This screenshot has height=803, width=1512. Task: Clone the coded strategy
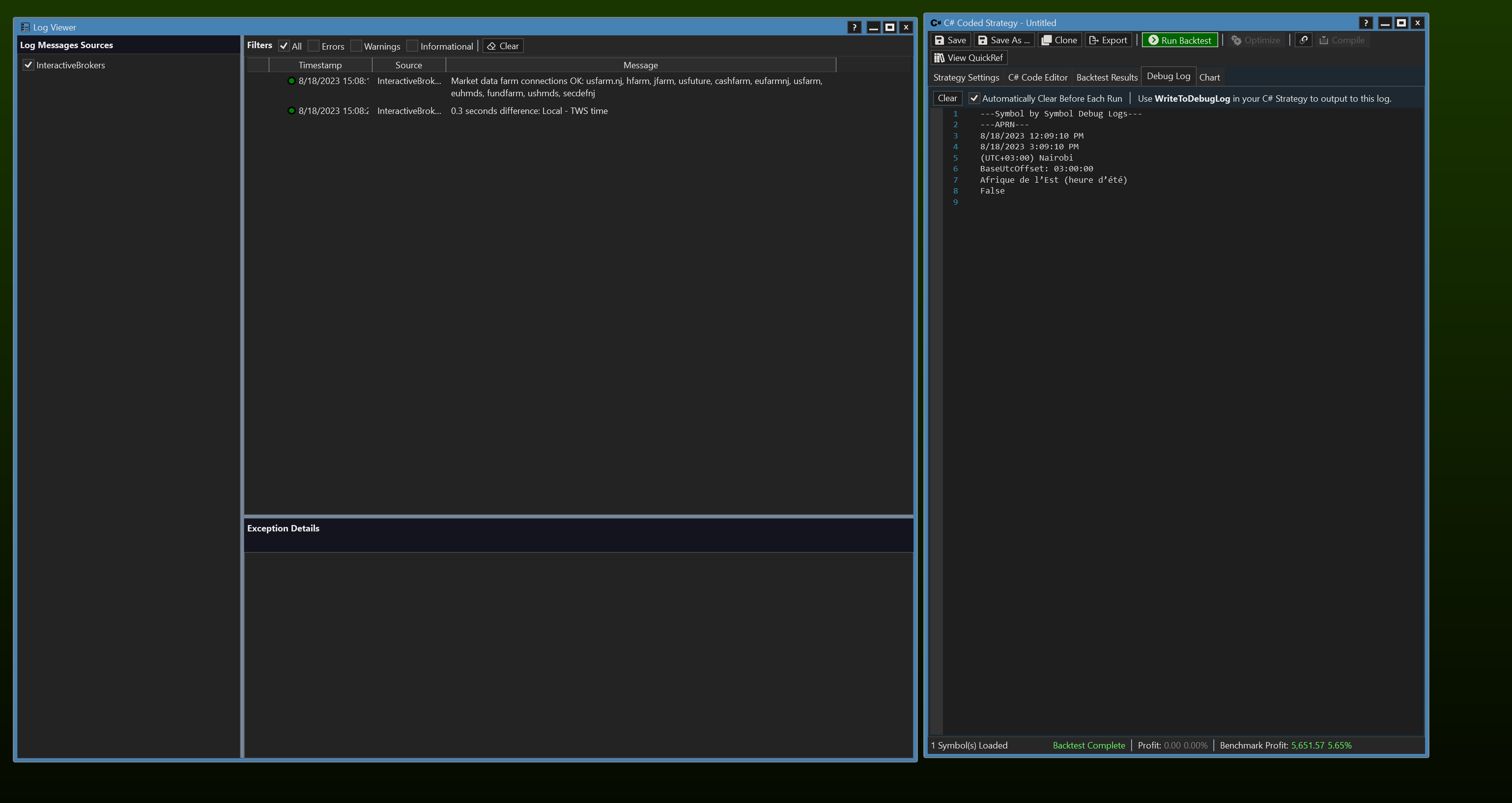[x=1059, y=40]
